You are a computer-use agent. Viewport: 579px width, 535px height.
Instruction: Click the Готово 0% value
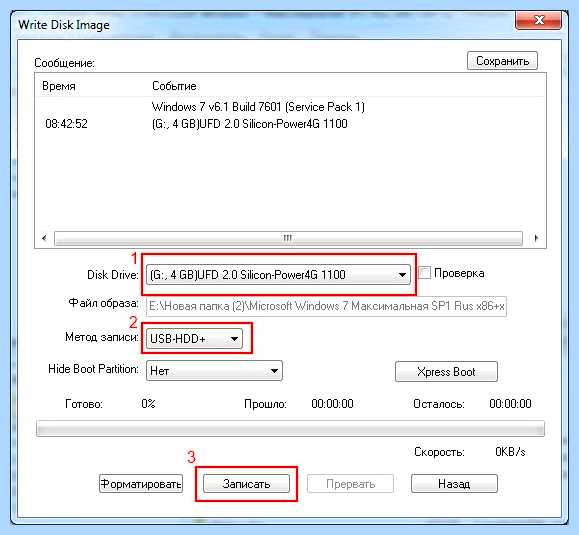click(148, 404)
